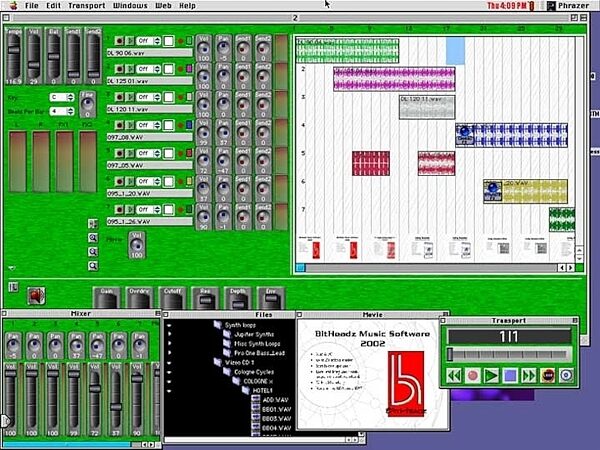Click the small icon left of the speaker
The width and height of the screenshot is (600, 450).
click(13, 287)
